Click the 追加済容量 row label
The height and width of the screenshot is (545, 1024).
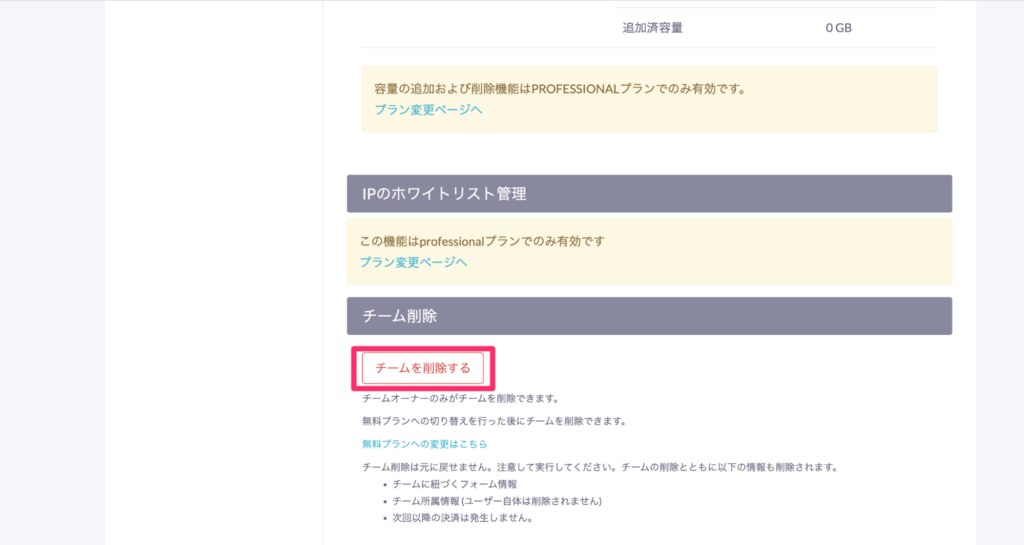tap(652, 27)
